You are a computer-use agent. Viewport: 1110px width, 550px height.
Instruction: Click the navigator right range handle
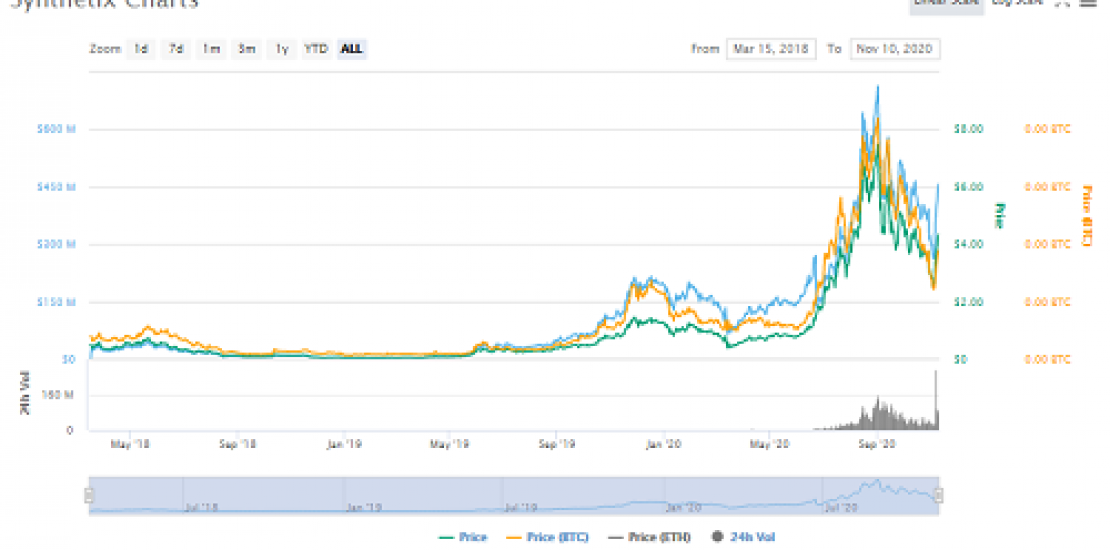(x=938, y=495)
